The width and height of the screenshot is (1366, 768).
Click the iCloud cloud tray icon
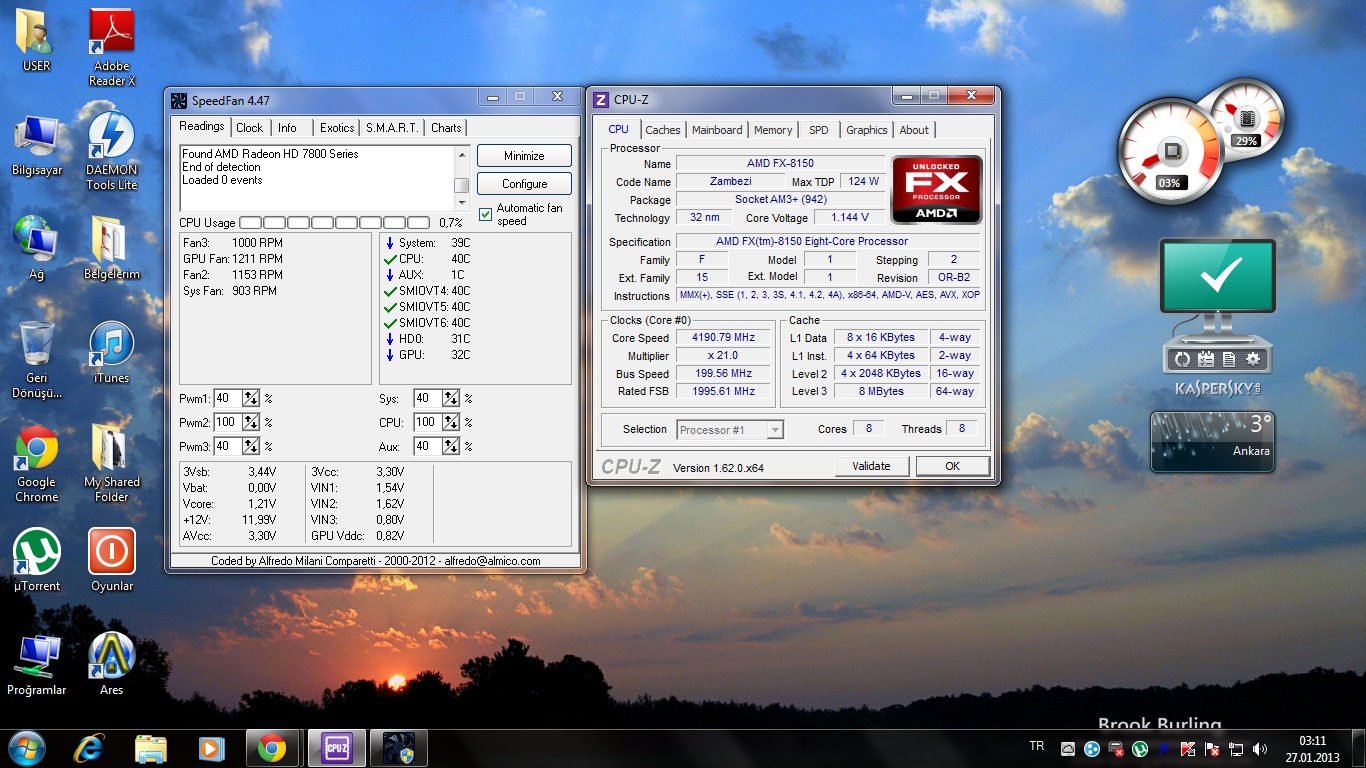click(x=1068, y=749)
